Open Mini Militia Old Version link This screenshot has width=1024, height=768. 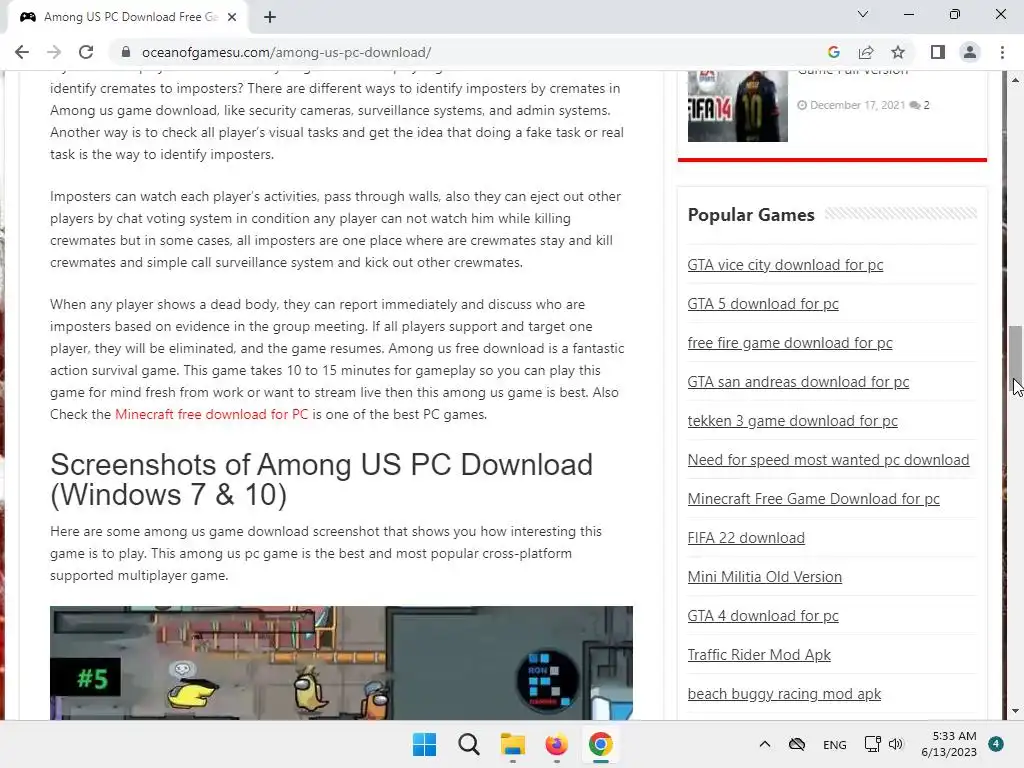click(765, 577)
